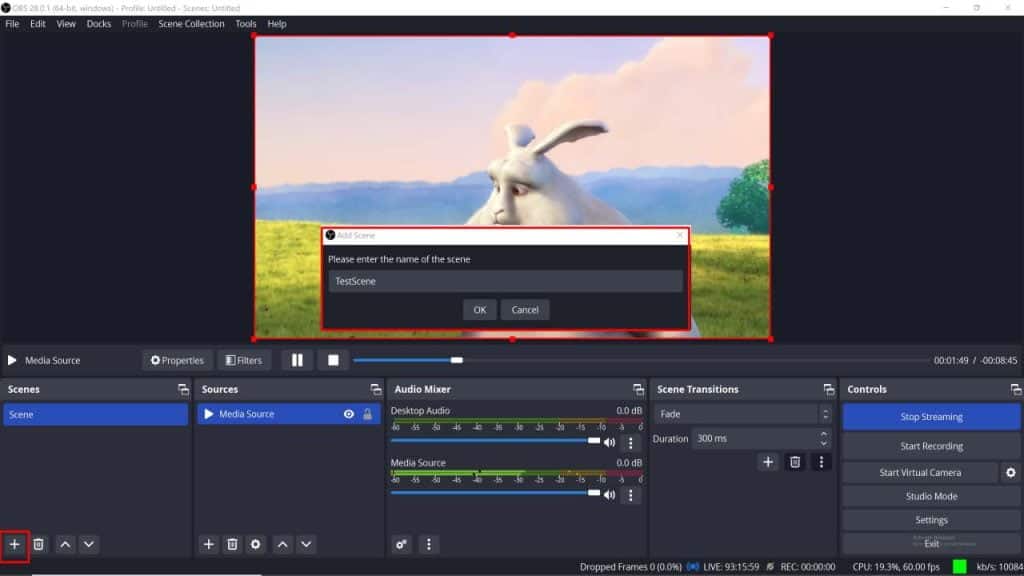
Task: Unlock Media Source using lock icon
Action: (367, 414)
